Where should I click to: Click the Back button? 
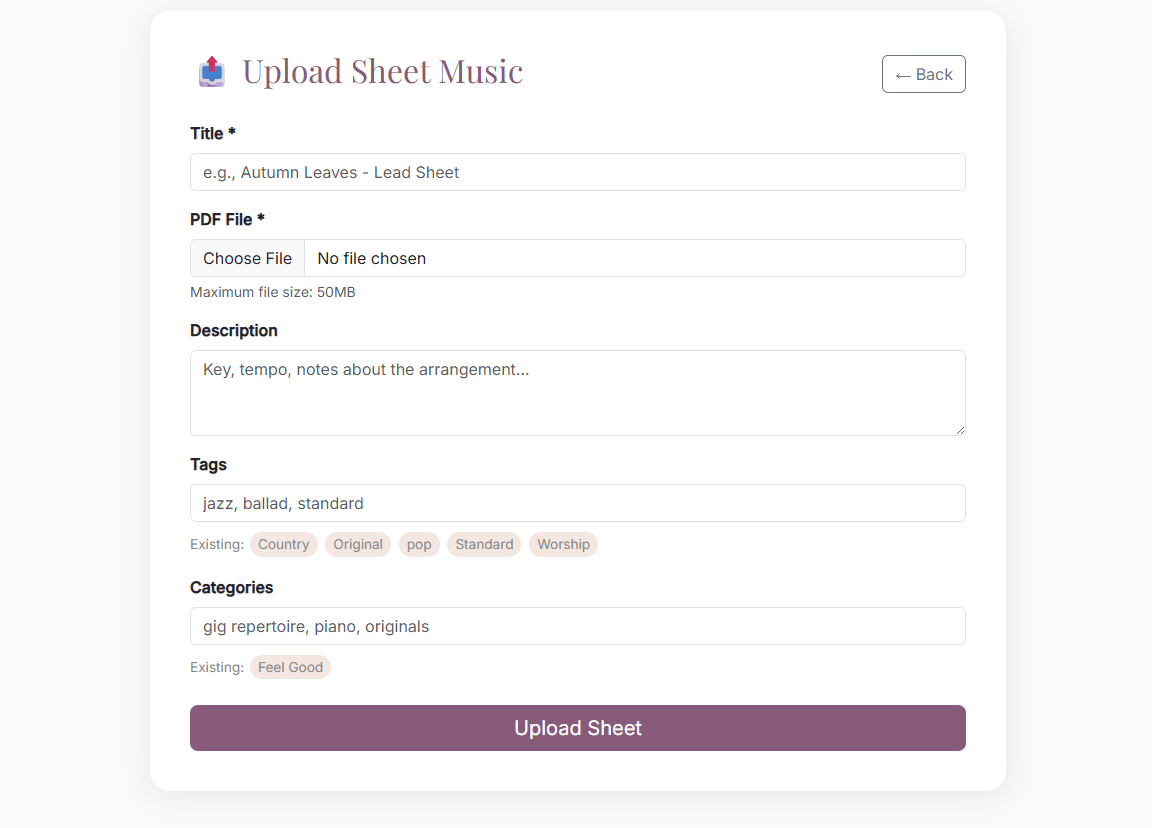(x=923, y=73)
